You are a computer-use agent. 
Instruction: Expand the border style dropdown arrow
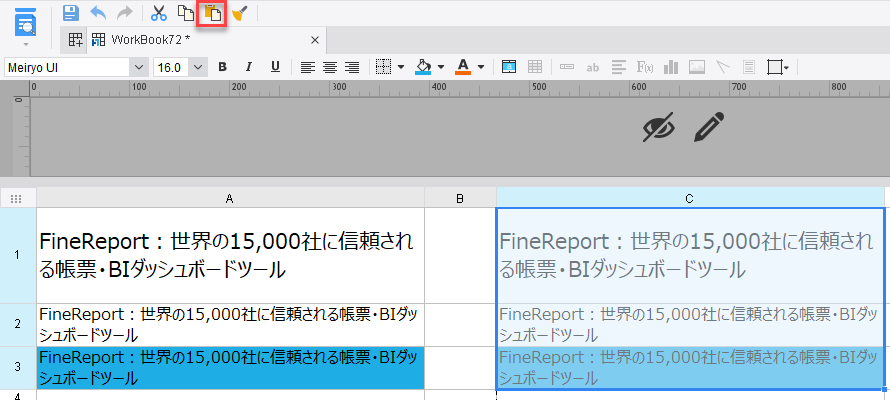pos(401,67)
